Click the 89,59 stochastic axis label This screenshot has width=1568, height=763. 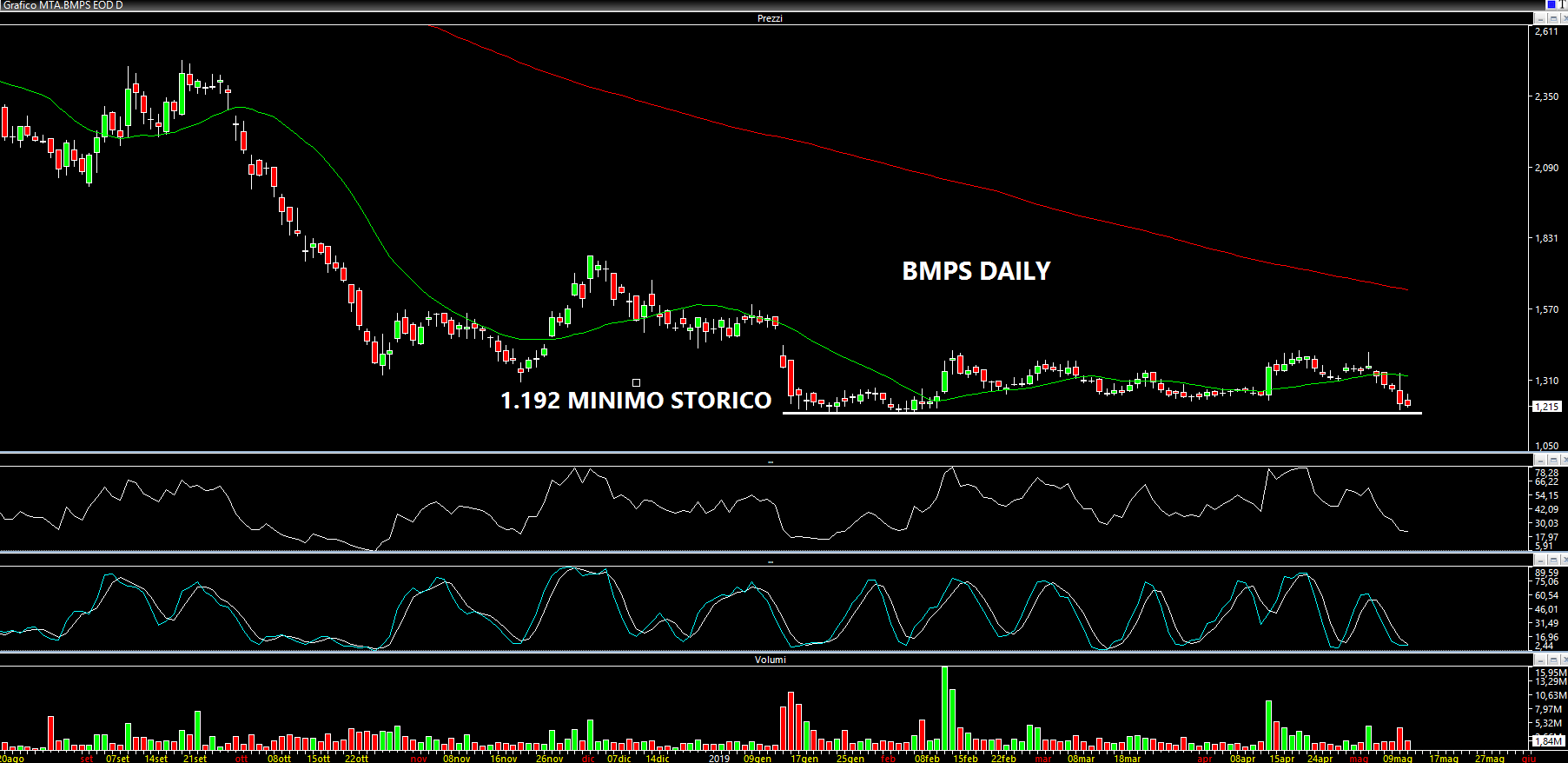1546,573
